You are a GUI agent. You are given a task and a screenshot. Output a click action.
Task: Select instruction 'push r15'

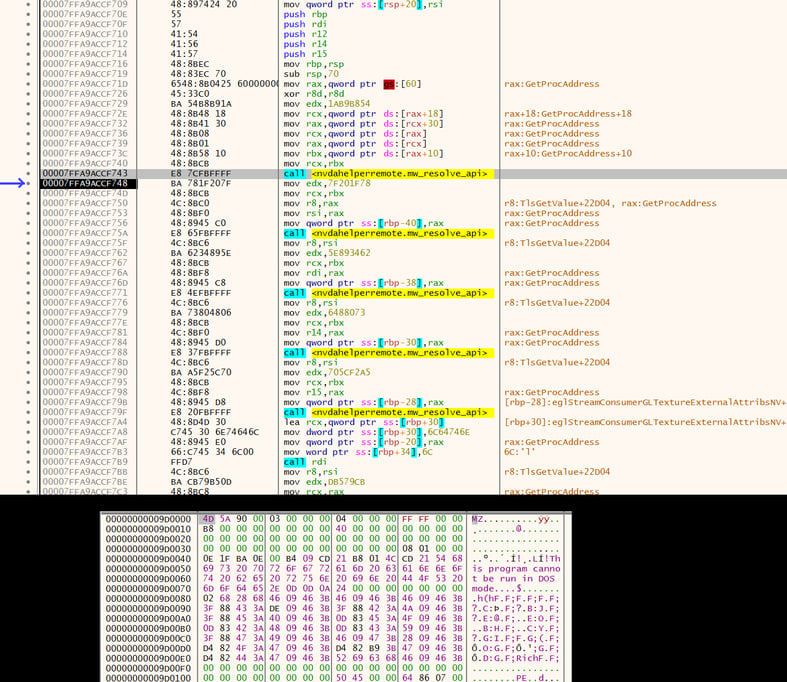pos(305,54)
